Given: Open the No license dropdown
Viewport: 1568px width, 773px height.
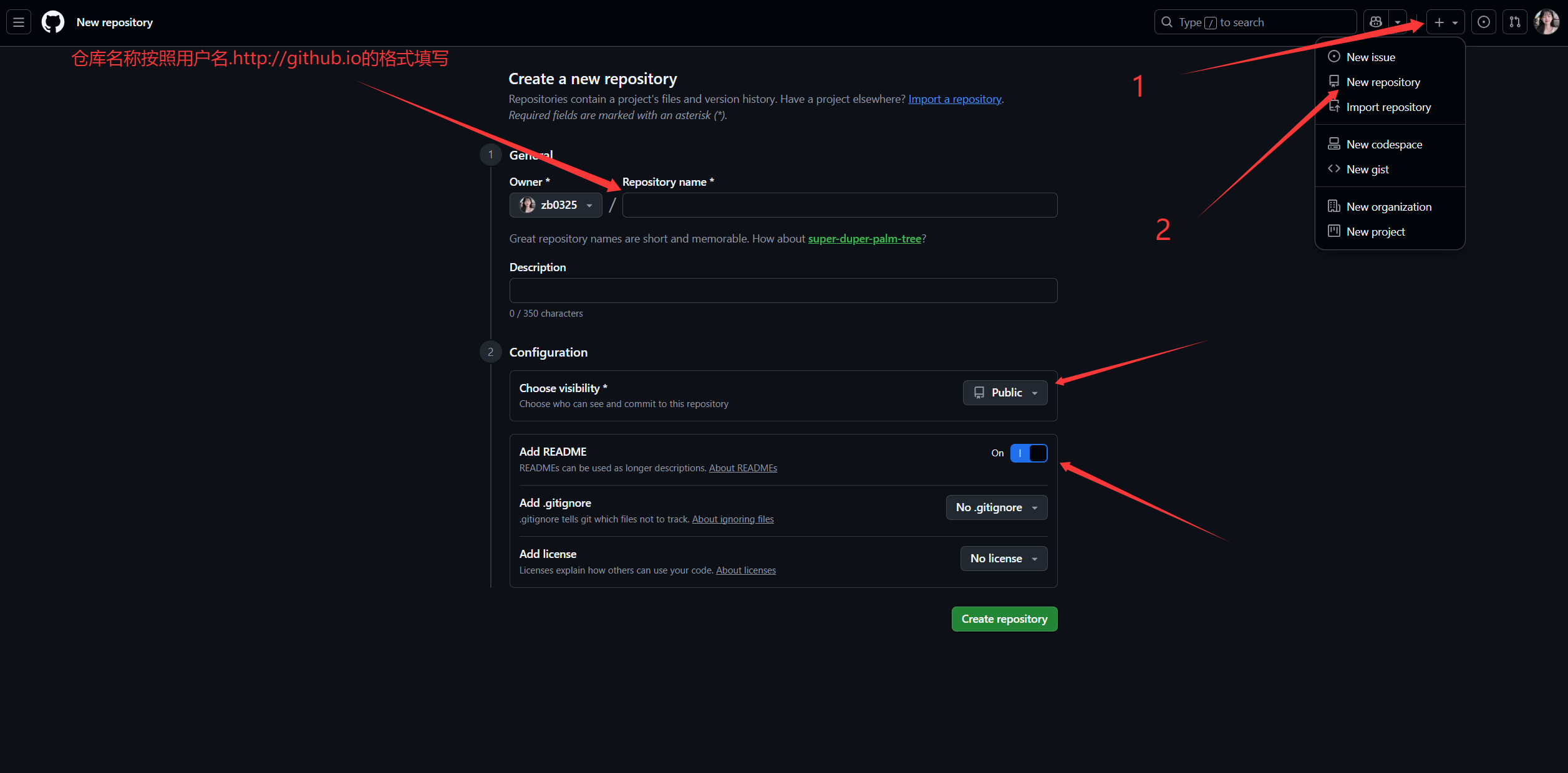Looking at the screenshot, I should tap(1004, 559).
